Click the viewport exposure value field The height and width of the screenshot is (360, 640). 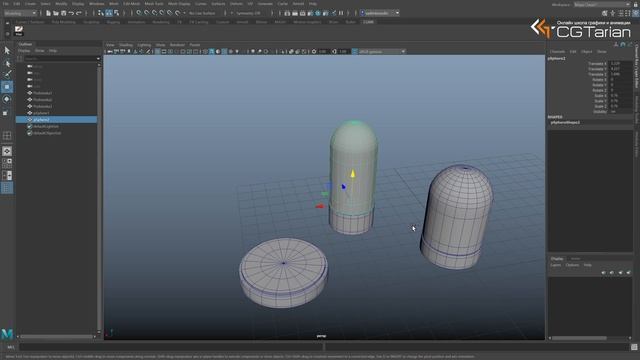click(x=323, y=52)
